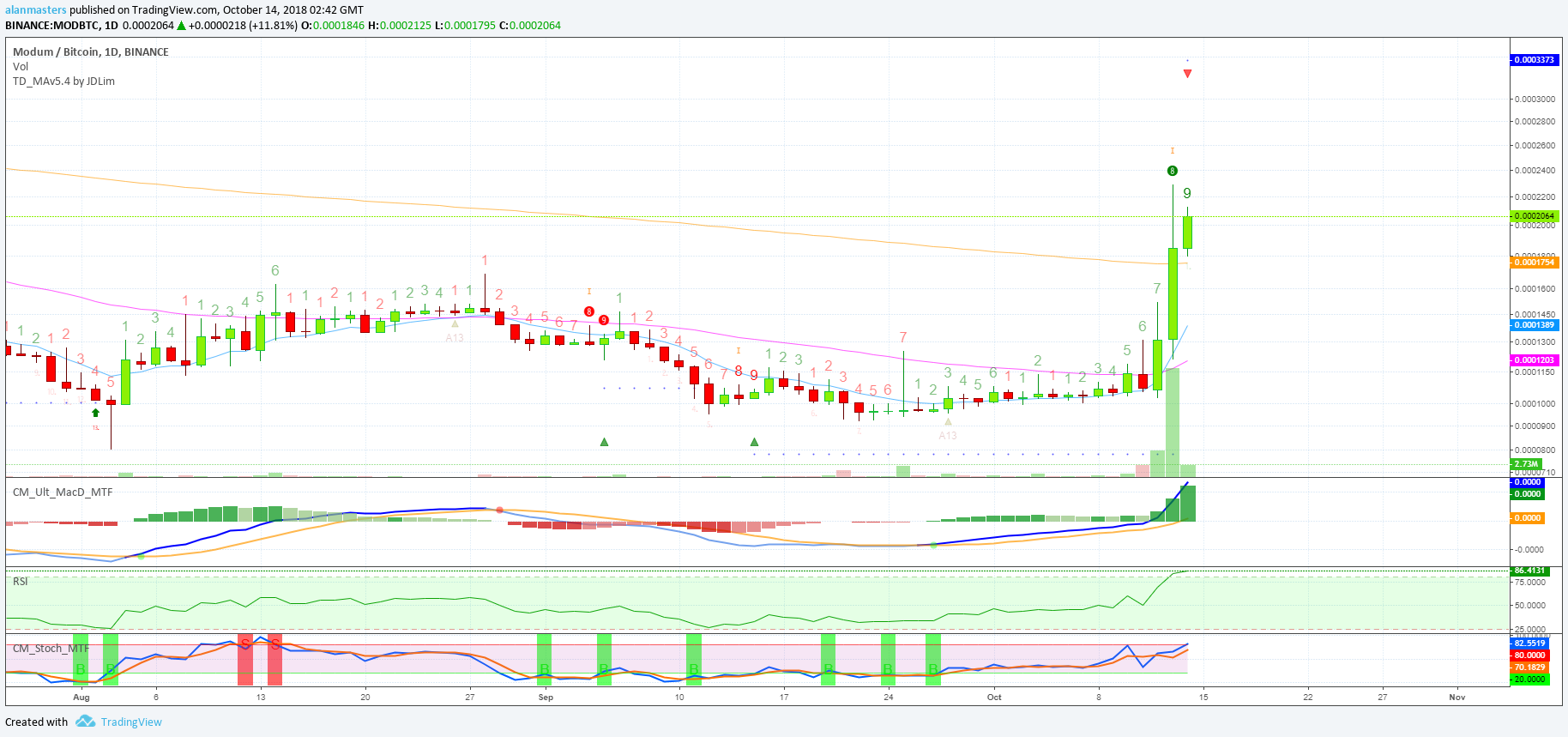Open the TradingView link in footer
Screen dimensions: 1568x737
131,722
